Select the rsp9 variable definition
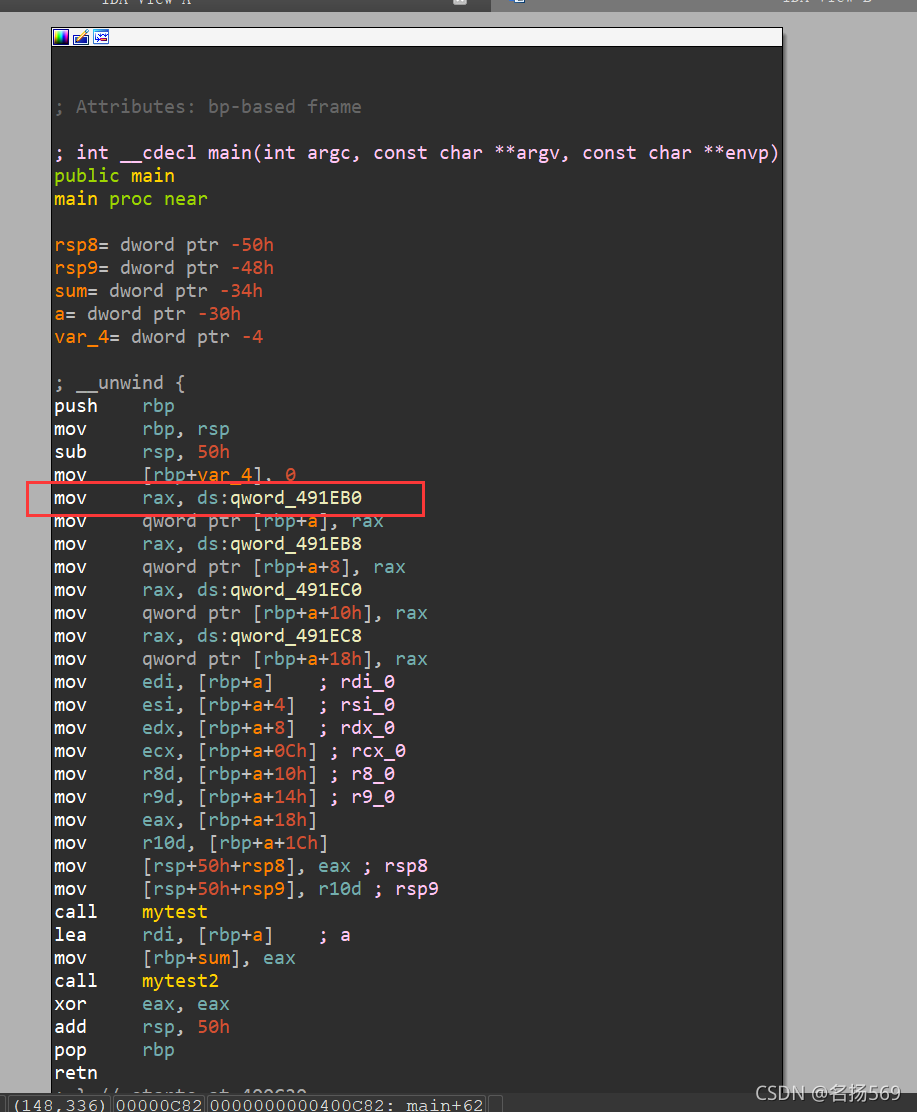 (x=164, y=268)
